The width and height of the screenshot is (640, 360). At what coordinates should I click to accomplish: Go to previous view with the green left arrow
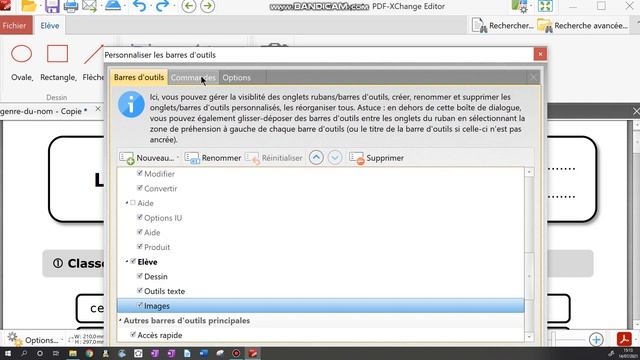click(189, 6)
